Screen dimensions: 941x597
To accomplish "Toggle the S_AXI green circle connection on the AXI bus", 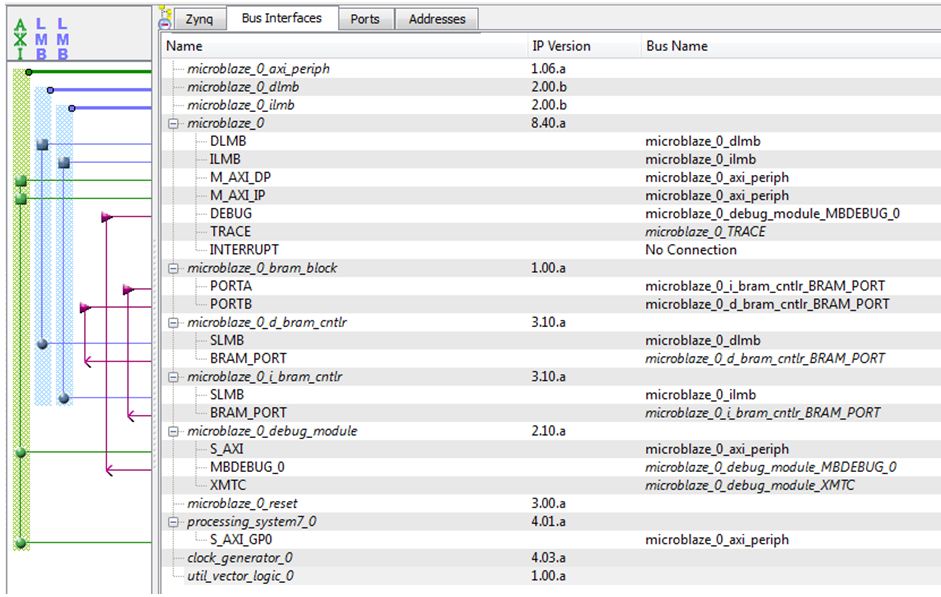I will click(x=21, y=453).
